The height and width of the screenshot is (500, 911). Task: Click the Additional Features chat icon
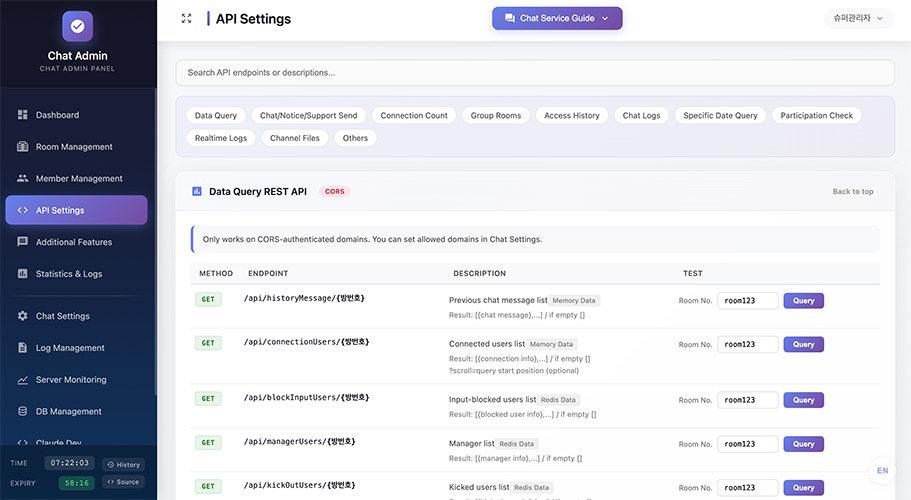(x=23, y=242)
